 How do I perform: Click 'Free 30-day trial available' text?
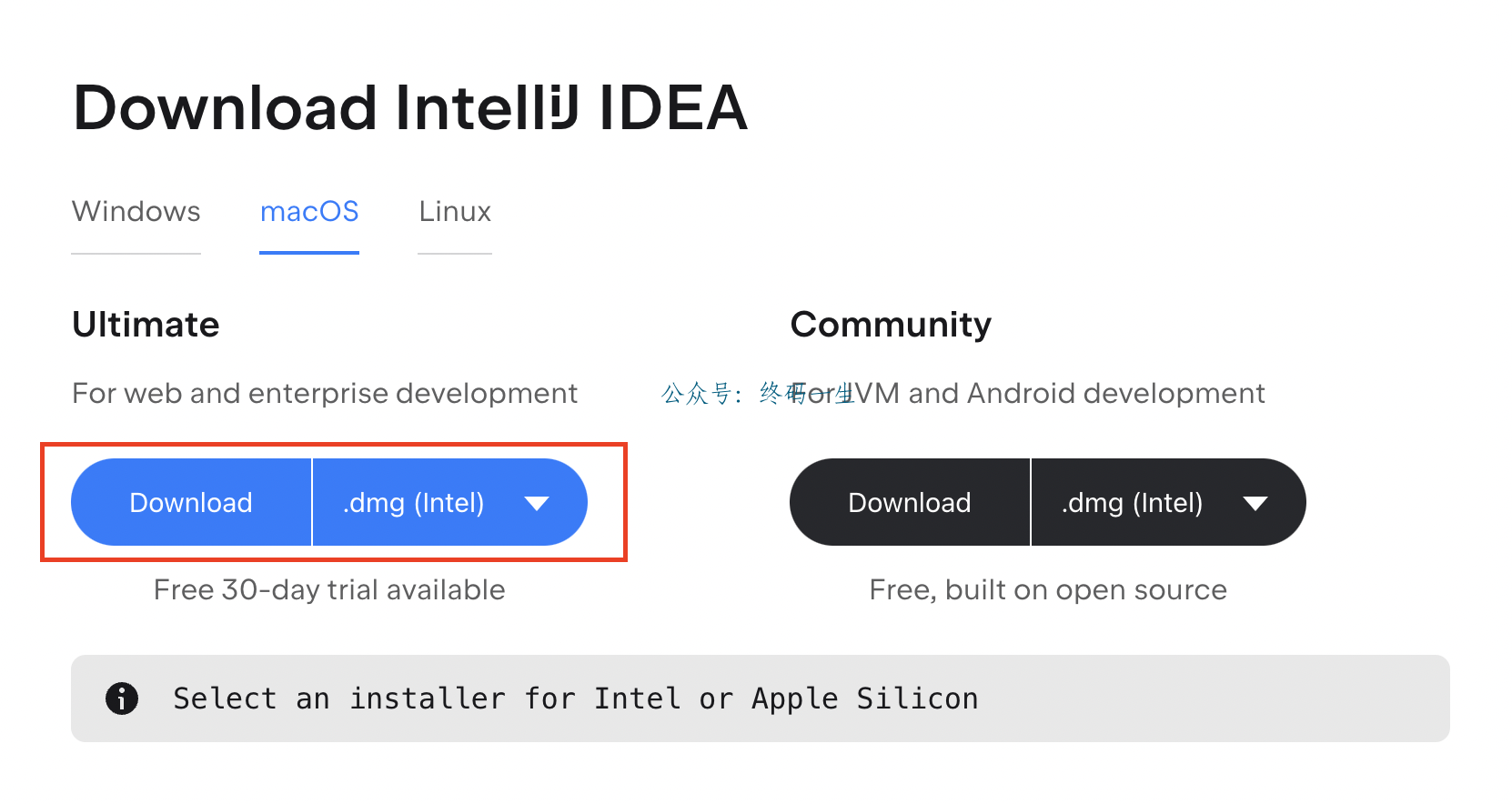click(329, 590)
